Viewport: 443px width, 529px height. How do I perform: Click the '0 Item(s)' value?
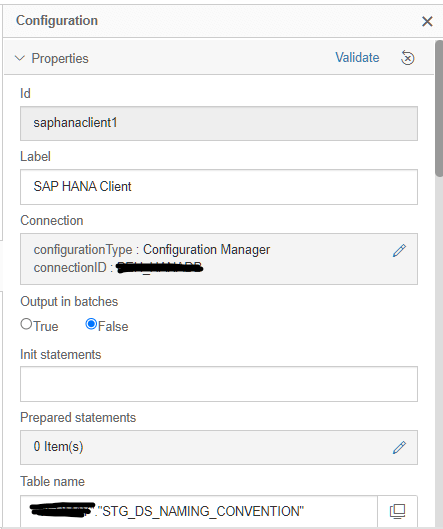coord(58,447)
